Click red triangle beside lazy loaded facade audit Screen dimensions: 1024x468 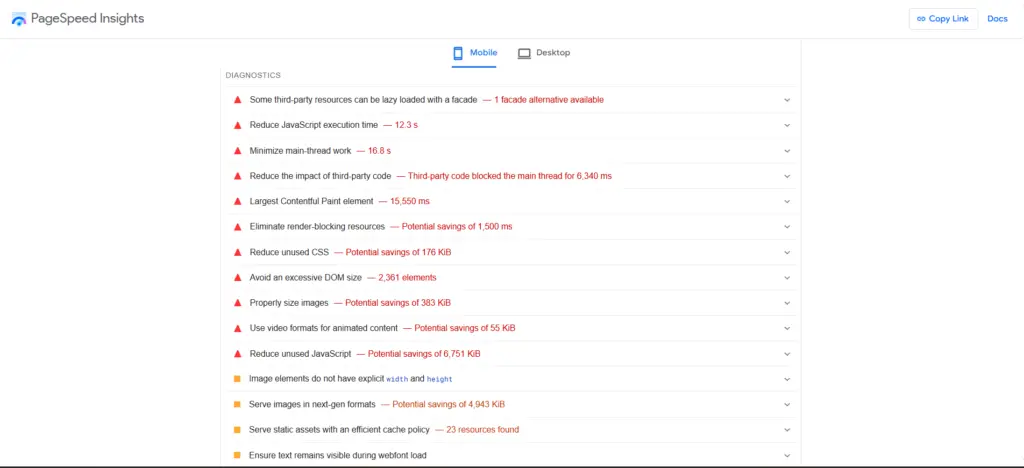pyautogui.click(x=238, y=100)
